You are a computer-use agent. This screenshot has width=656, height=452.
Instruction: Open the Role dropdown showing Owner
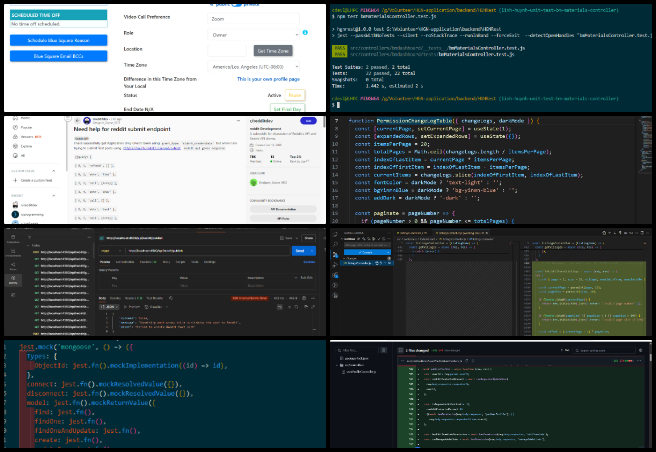254,35
